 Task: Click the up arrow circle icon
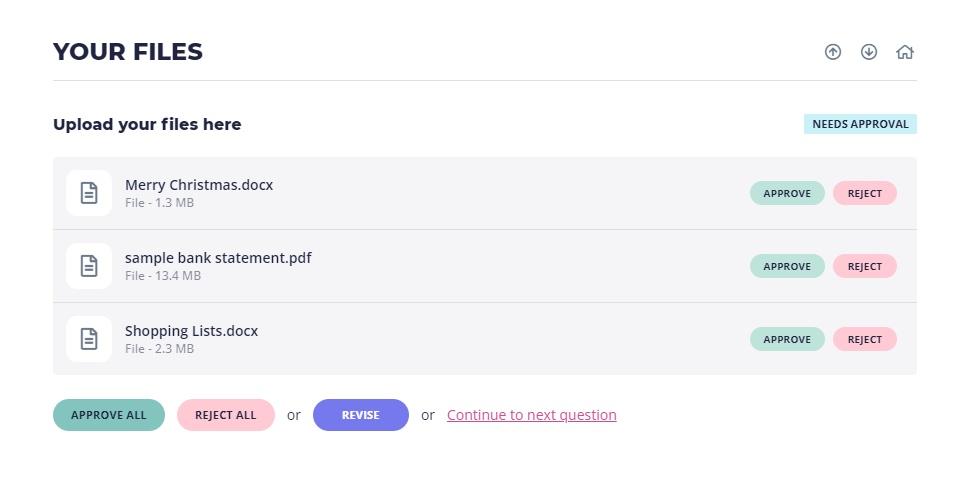pyautogui.click(x=833, y=52)
